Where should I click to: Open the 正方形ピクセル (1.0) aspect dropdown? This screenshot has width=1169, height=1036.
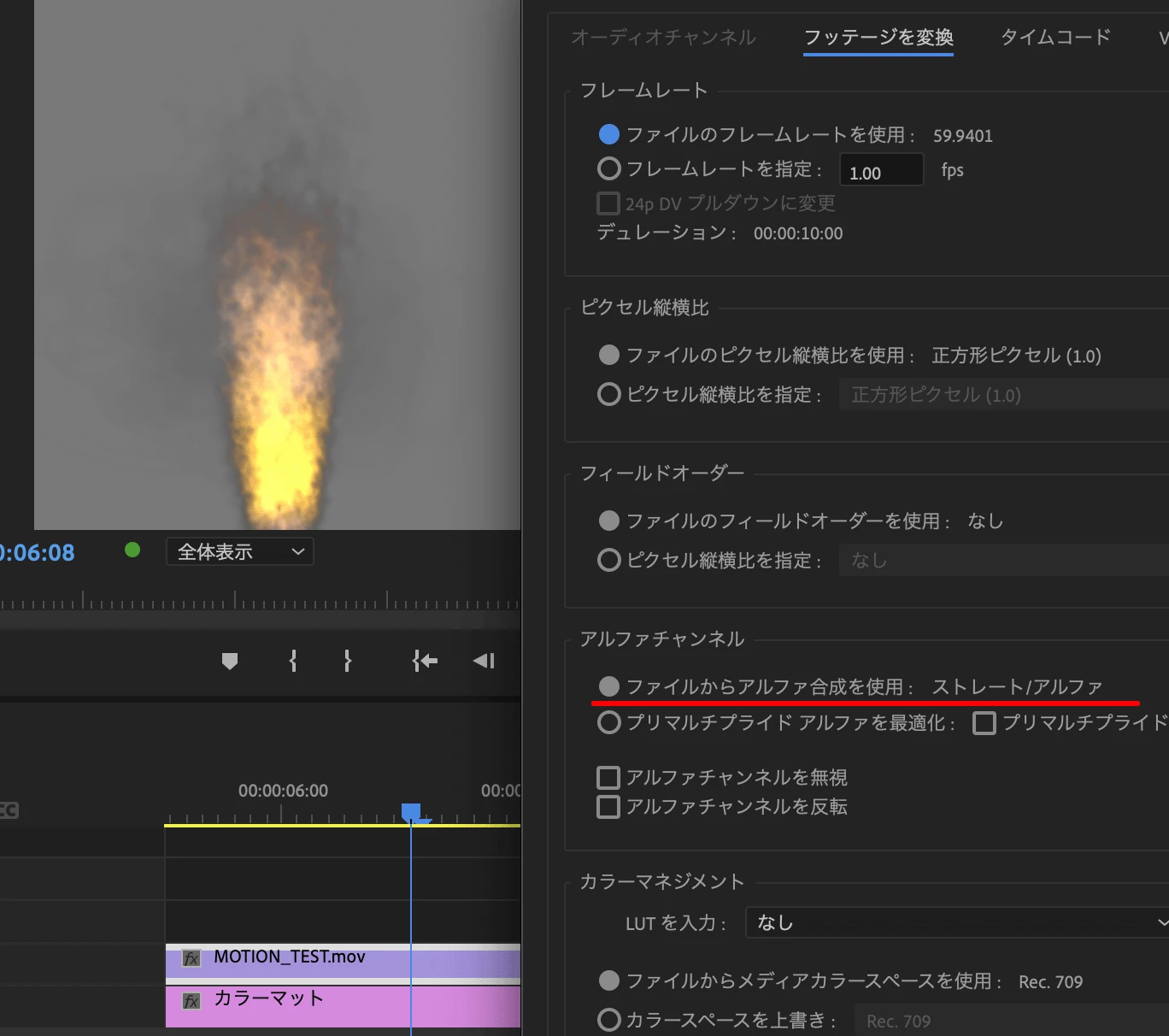click(1004, 395)
